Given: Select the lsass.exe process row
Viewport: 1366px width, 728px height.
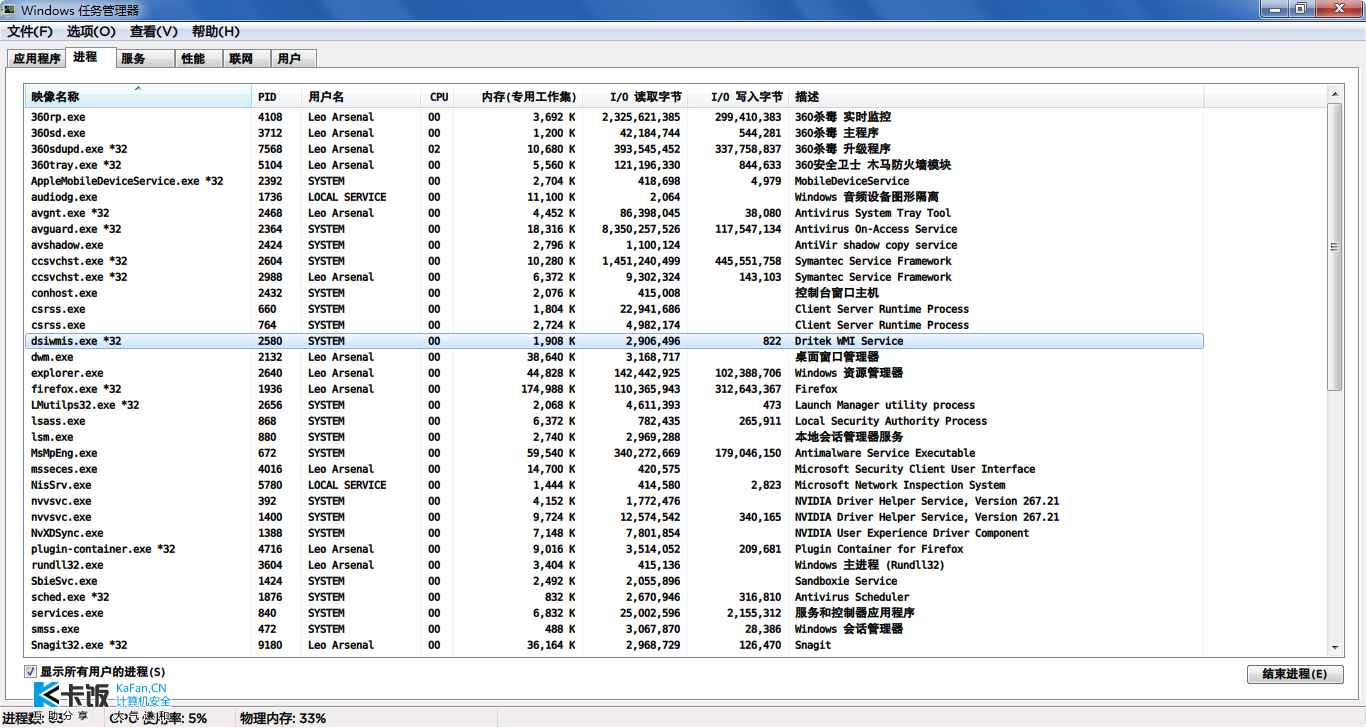Looking at the screenshot, I should [614, 421].
